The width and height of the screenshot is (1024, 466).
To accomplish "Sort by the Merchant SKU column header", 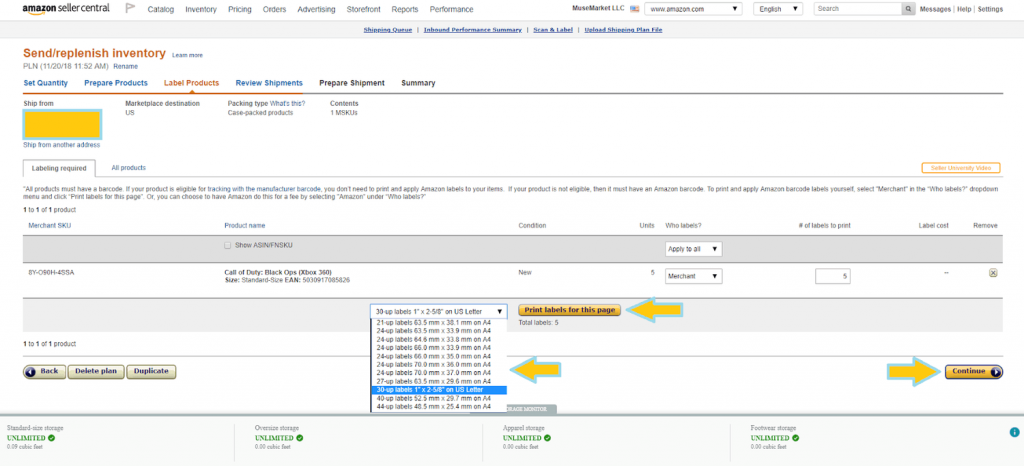I will tap(48, 226).
